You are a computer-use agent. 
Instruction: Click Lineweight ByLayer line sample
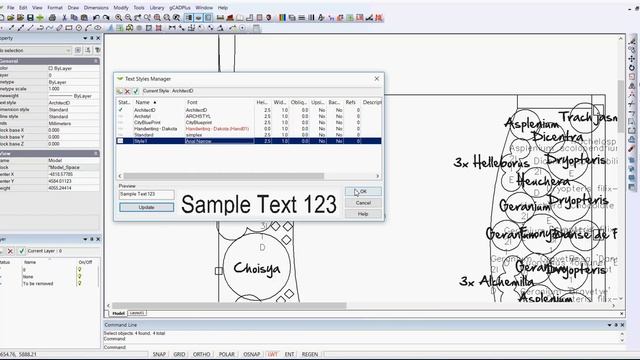(60, 96)
